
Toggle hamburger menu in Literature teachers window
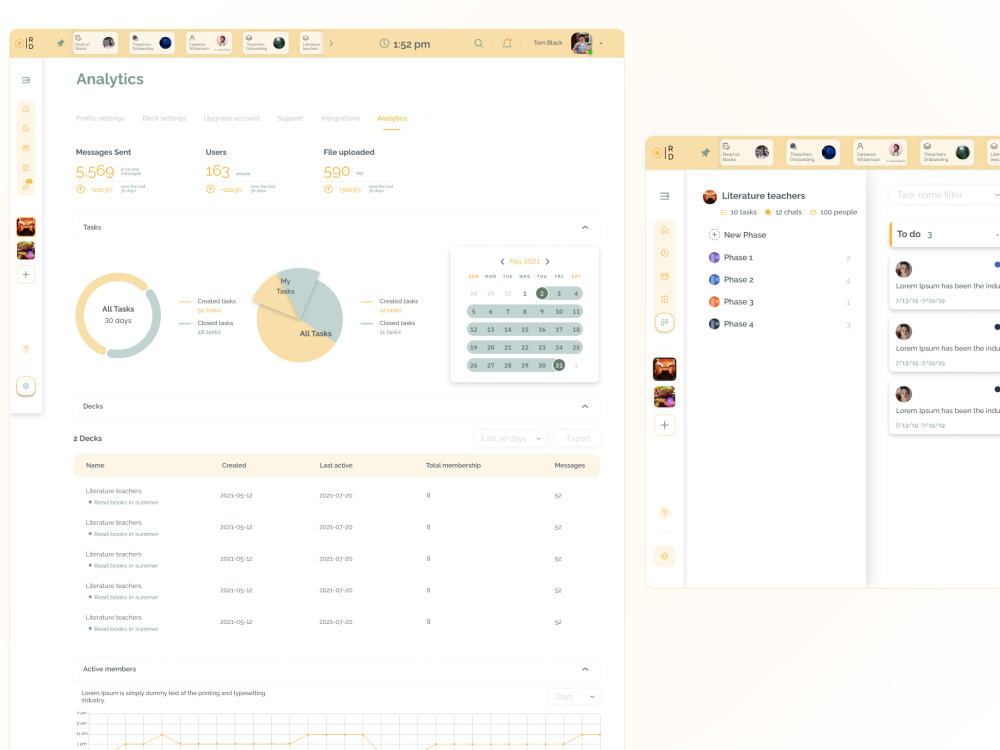665,196
